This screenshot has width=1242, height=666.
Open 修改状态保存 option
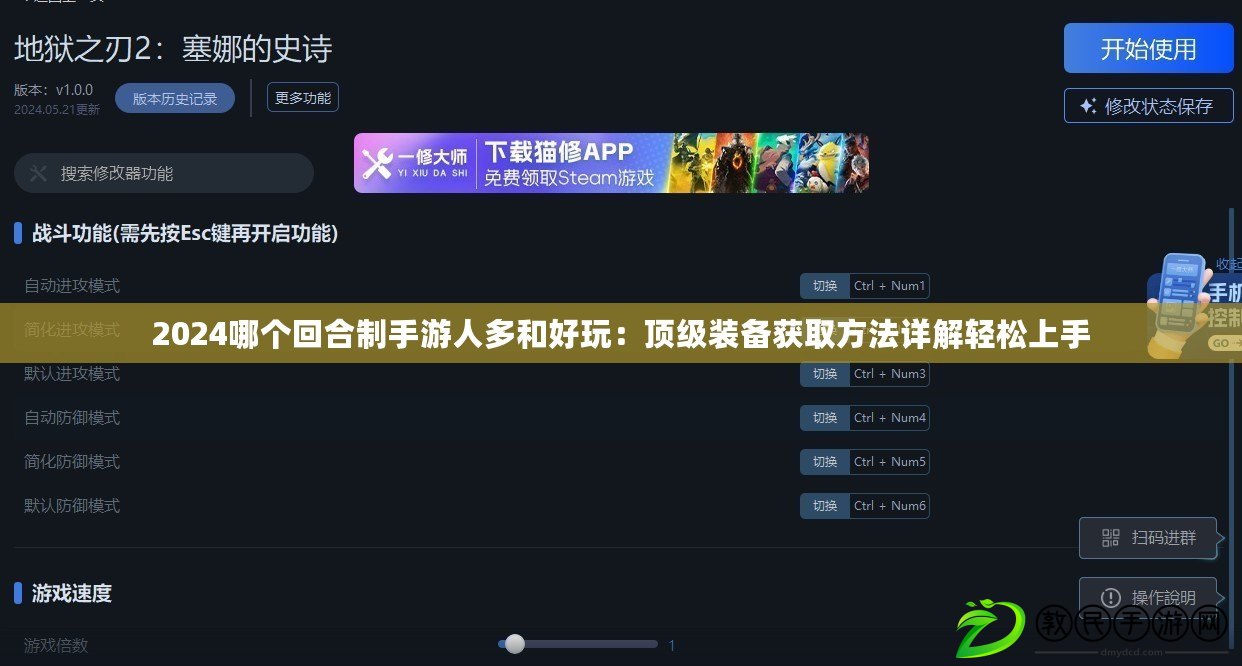(1148, 106)
